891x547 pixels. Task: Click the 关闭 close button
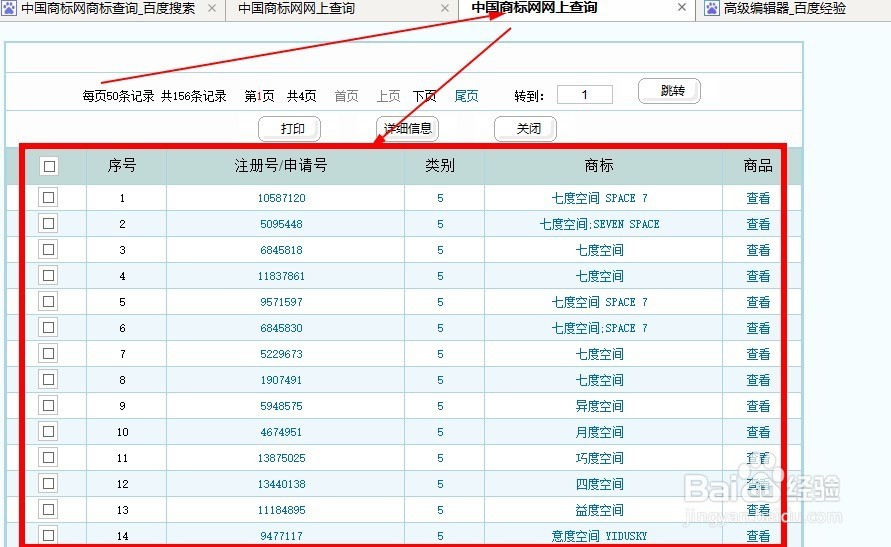pyautogui.click(x=526, y=129)
